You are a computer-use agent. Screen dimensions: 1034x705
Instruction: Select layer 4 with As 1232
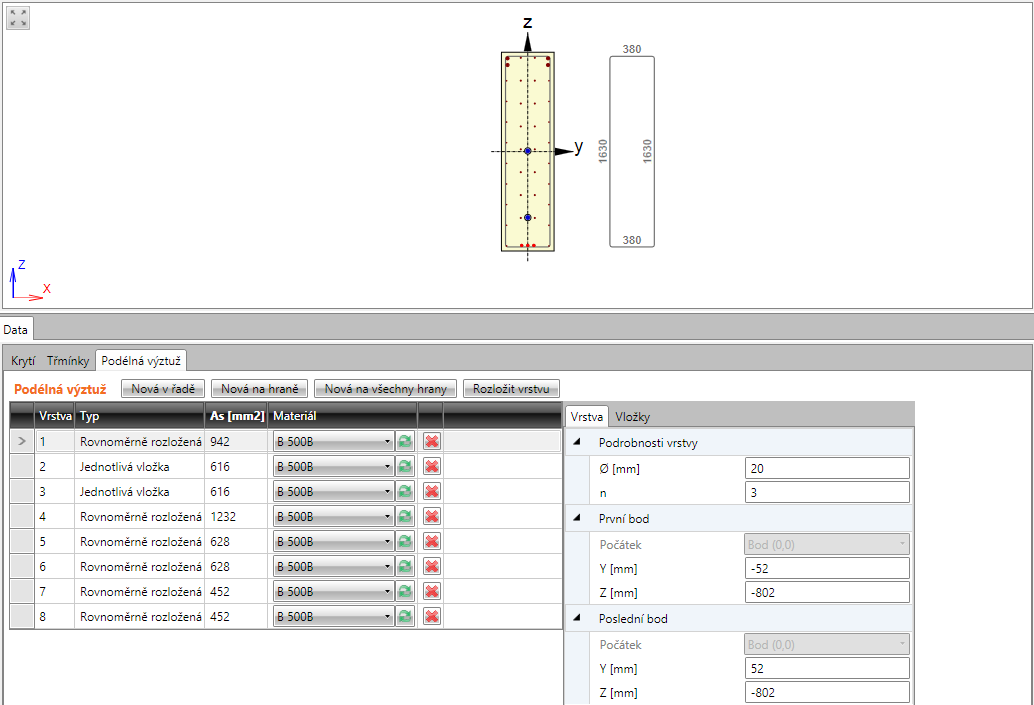click(x=237, y=516)
